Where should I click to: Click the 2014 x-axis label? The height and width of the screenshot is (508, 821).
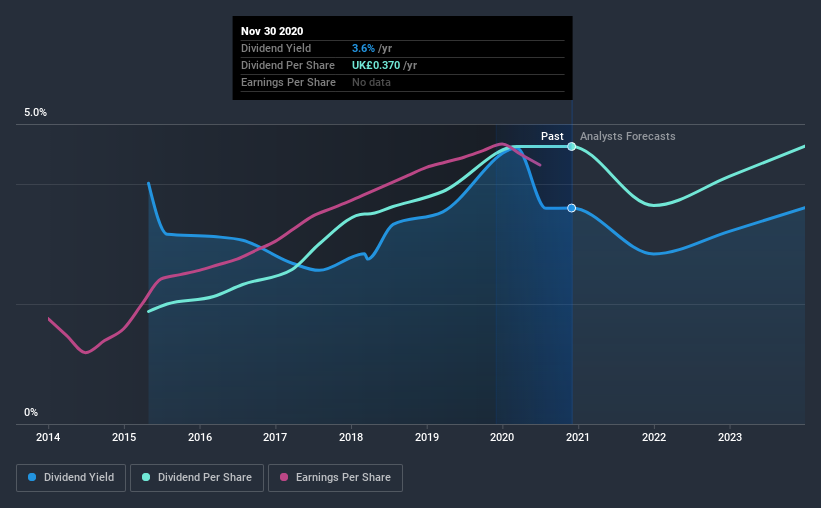(48, 437)
